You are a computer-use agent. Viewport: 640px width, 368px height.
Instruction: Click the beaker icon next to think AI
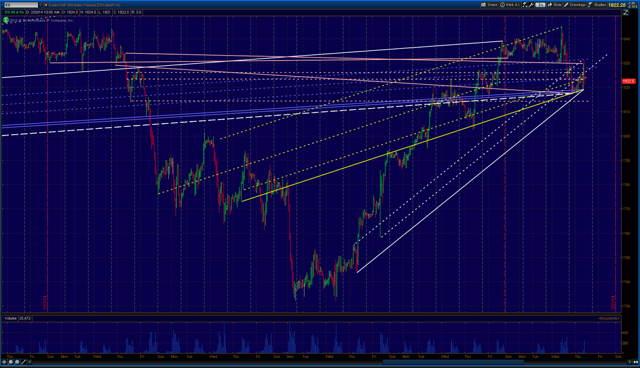click(525, 5)
